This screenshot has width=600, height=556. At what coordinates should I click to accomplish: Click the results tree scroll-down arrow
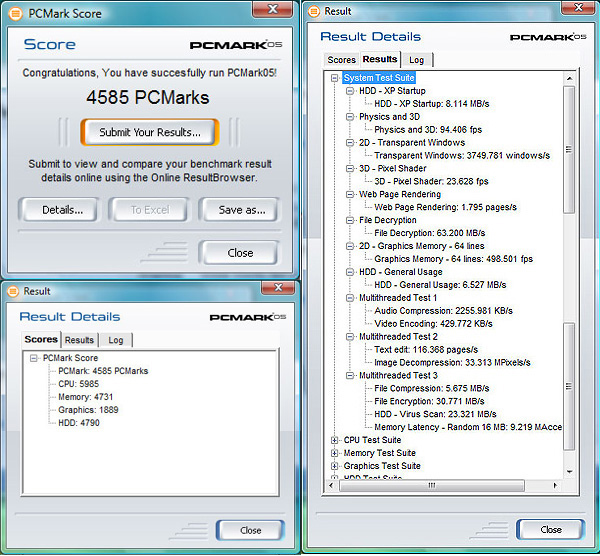[x=569, y=472]
